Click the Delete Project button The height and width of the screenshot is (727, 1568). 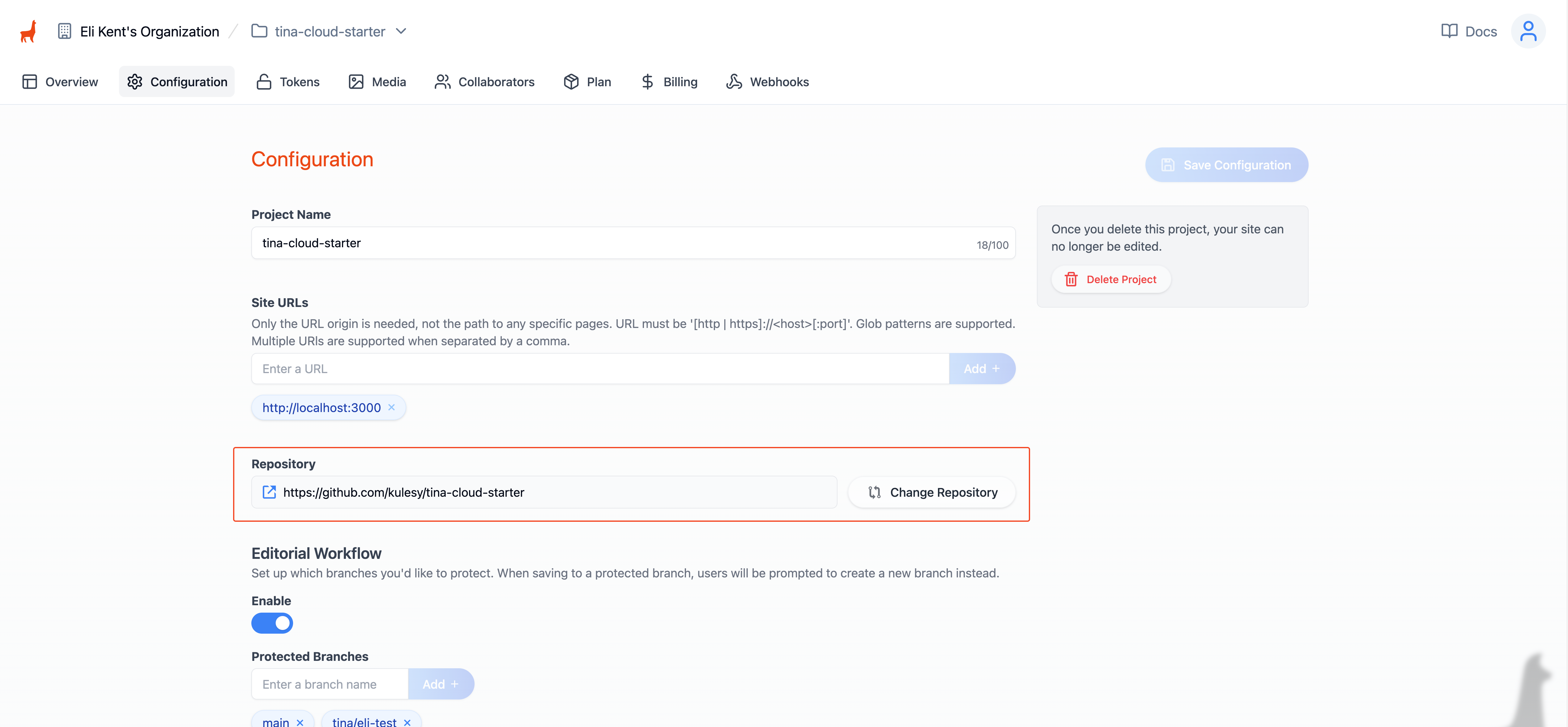point(1111,279)
